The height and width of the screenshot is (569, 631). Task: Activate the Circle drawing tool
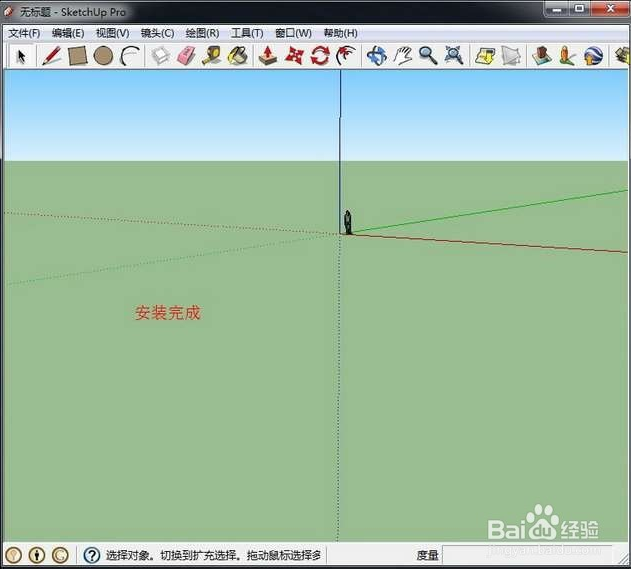[x=103, y=56]
